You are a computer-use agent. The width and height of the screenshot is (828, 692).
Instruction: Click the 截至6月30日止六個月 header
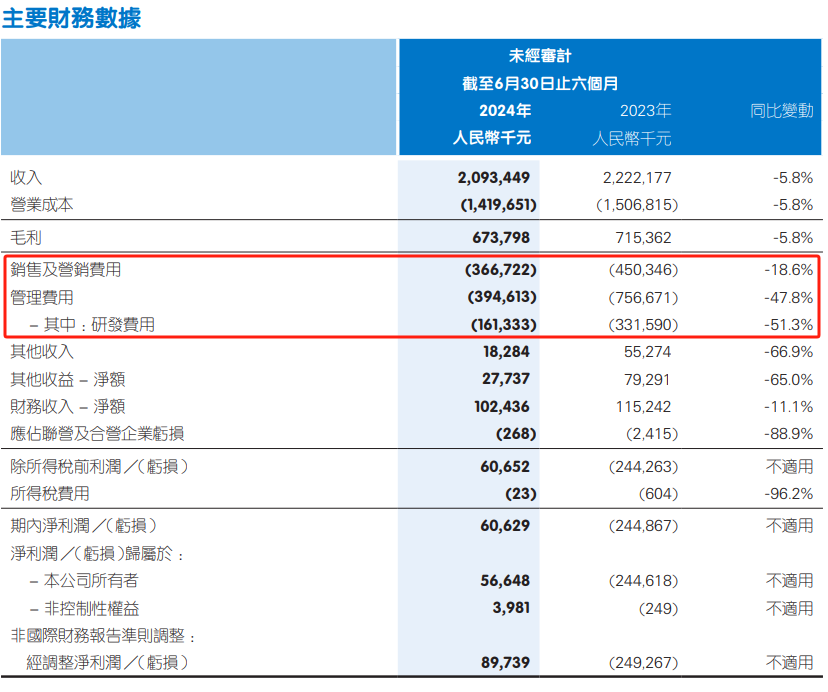pos(540,84)
